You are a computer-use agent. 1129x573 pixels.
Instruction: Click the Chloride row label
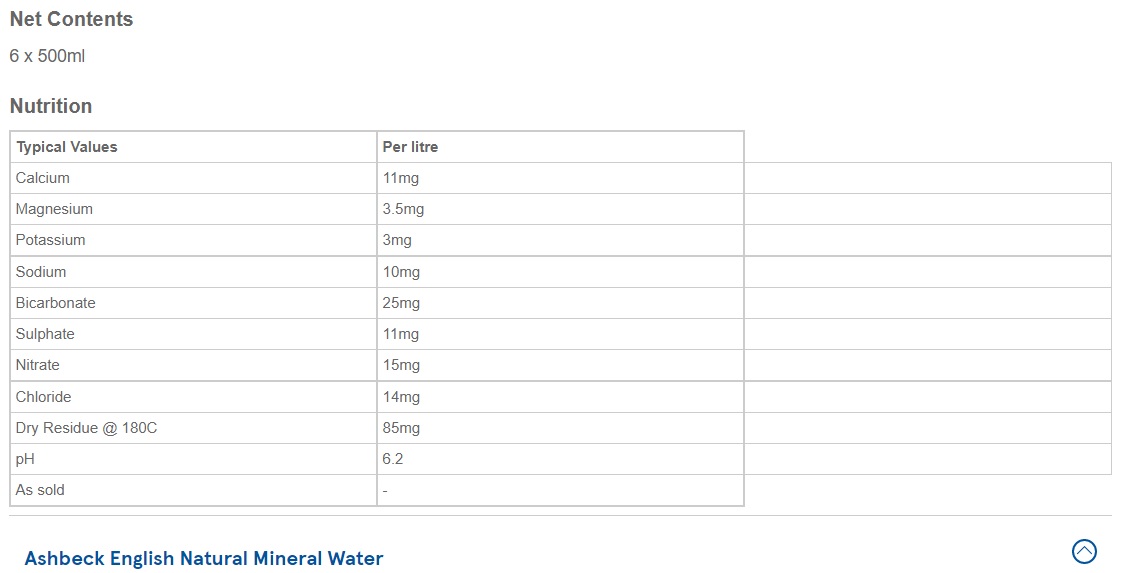click(43, 397)
